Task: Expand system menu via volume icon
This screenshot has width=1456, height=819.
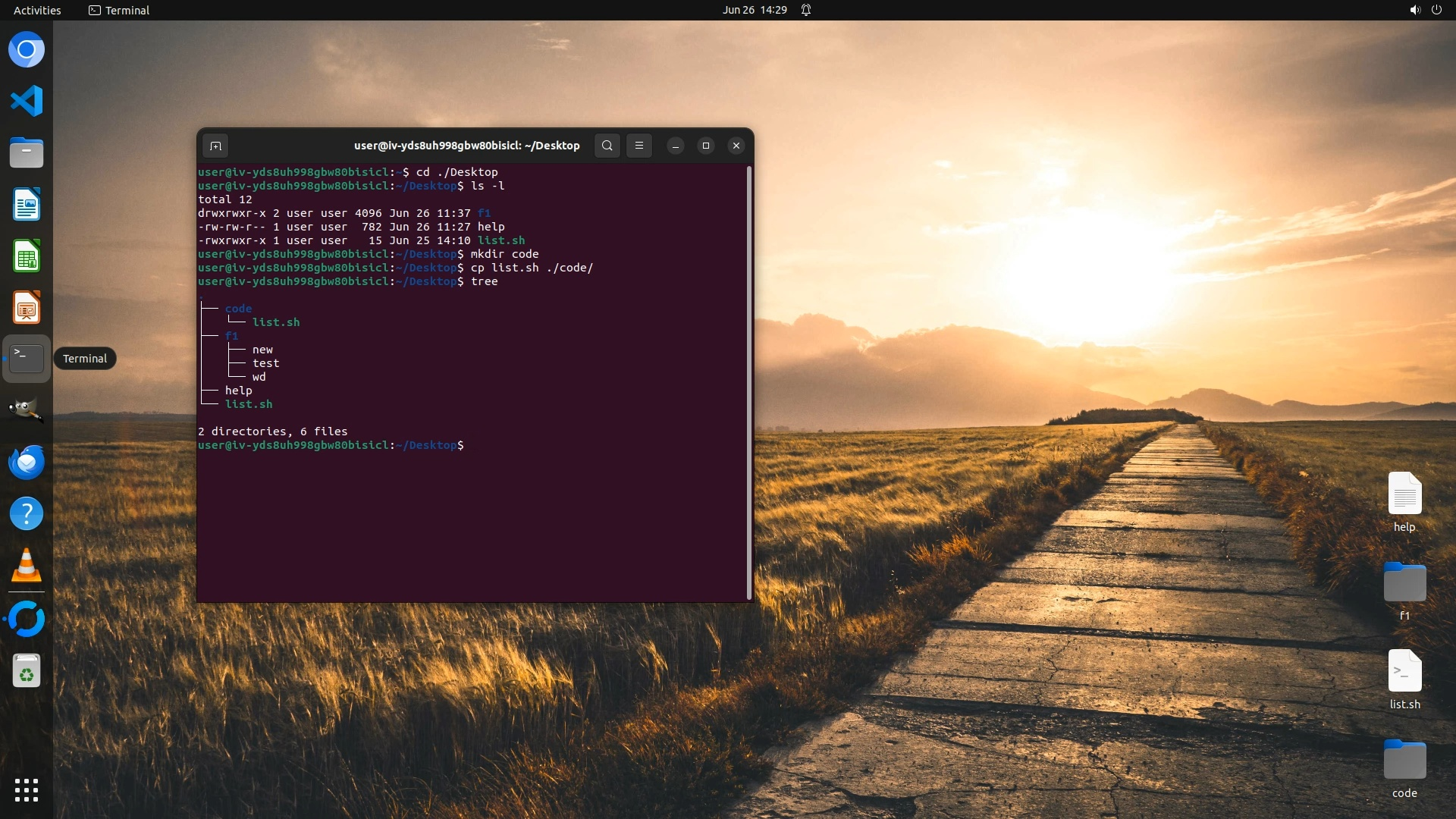Action: (1414, 10)
